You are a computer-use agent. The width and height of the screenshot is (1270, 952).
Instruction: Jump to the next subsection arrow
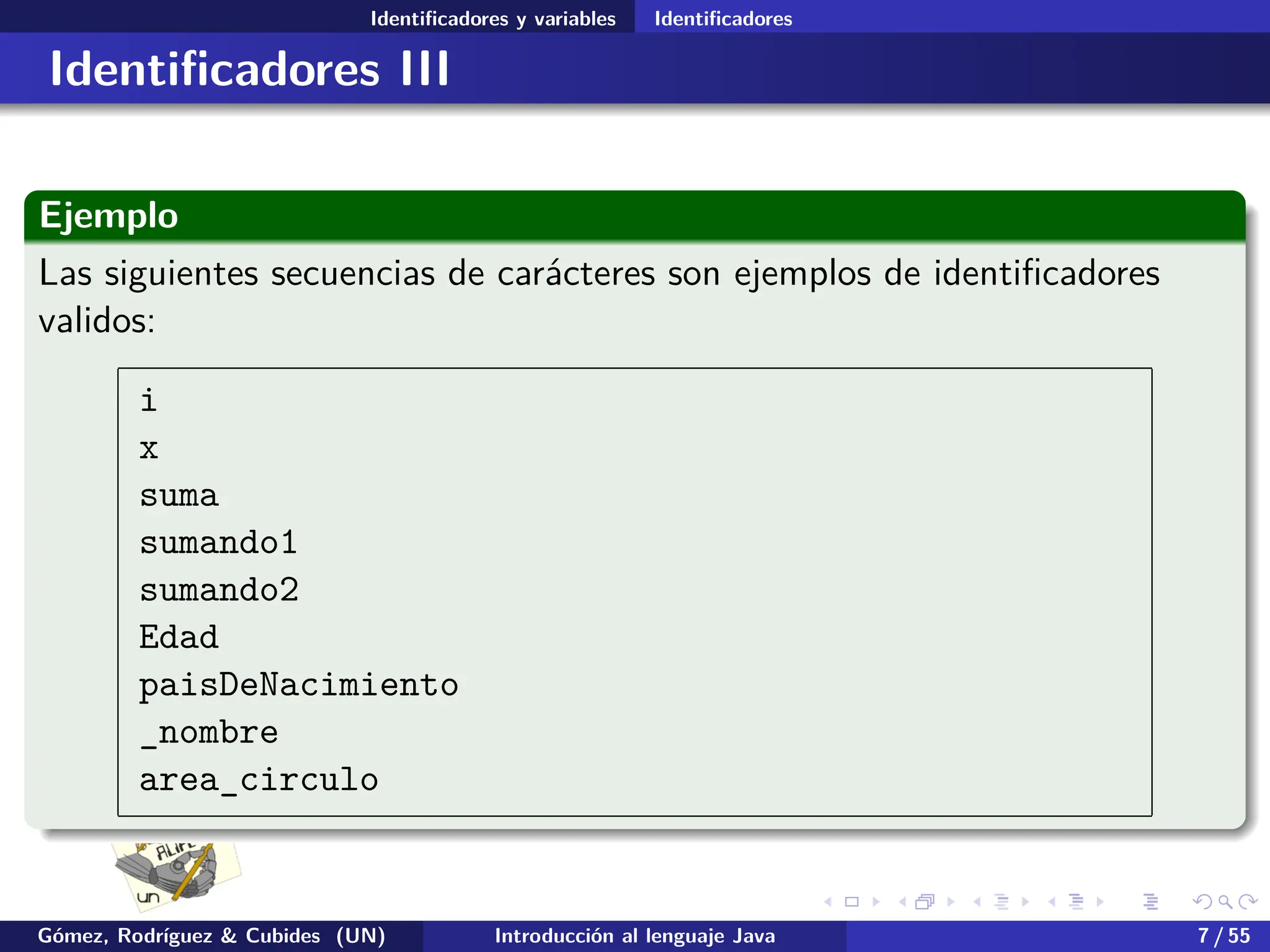pyautogui.click(x=1026, y=902)
